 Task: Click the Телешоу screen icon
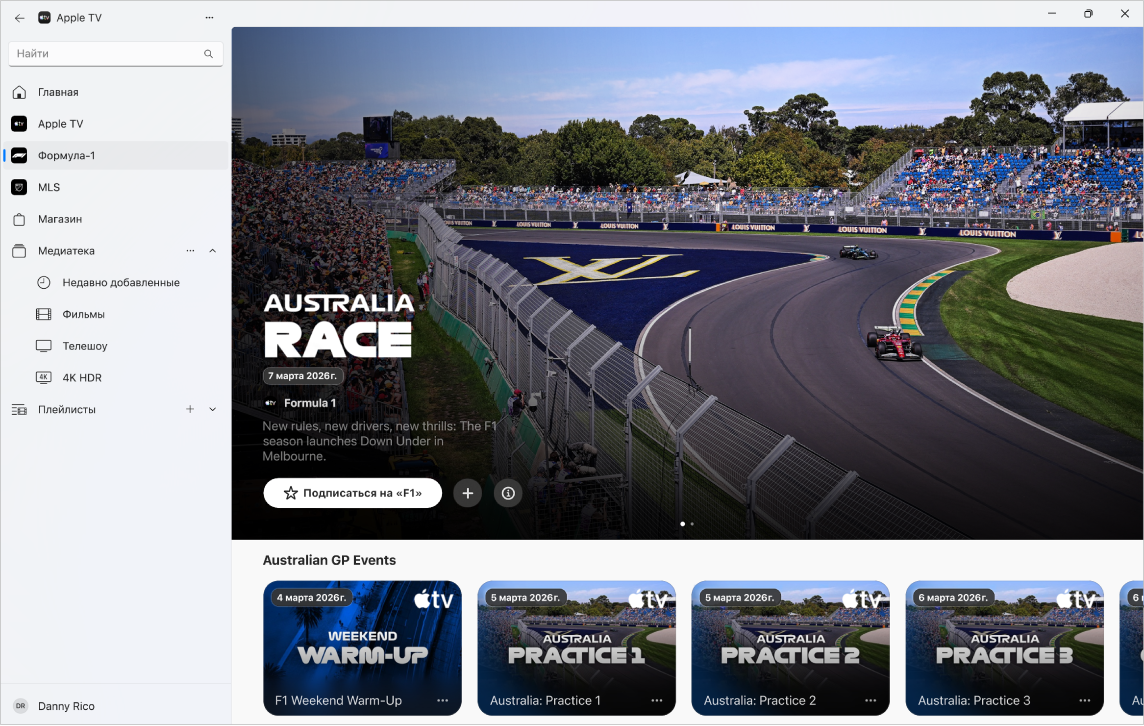pos(44,346)
